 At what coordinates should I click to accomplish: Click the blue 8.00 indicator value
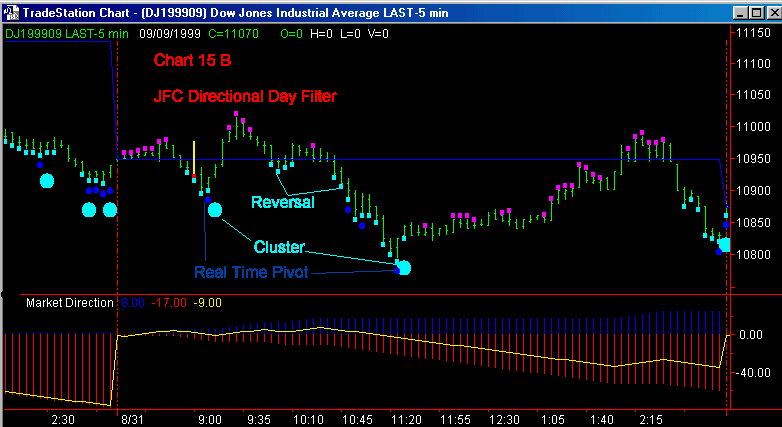tap(133, 303)
